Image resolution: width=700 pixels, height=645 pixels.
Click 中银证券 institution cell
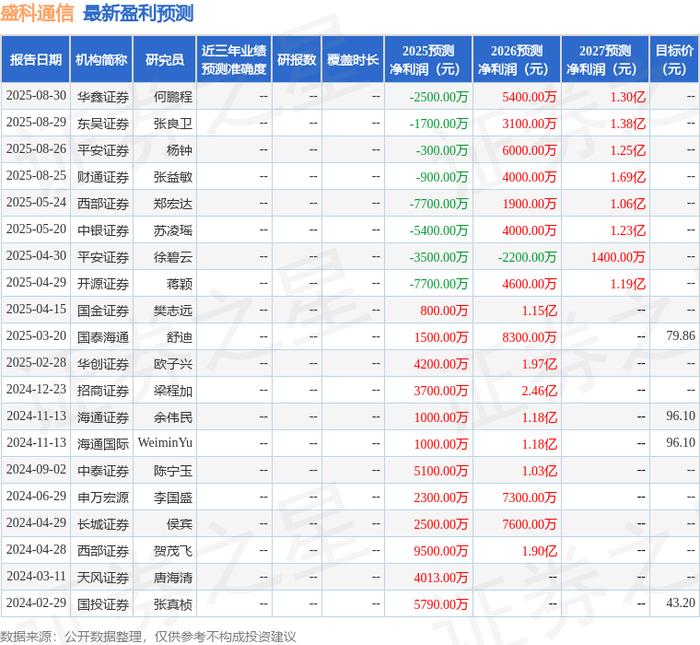pos(103,230)
